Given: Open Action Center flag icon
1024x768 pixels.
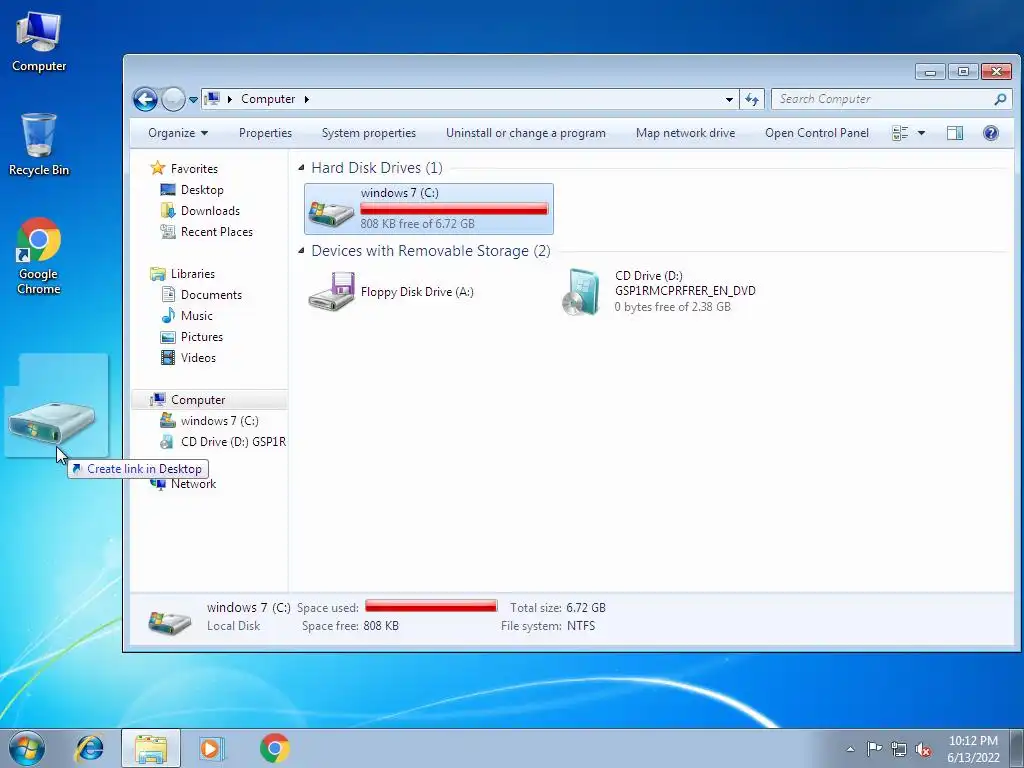Looking at the screenshot, I should (874, 749).
